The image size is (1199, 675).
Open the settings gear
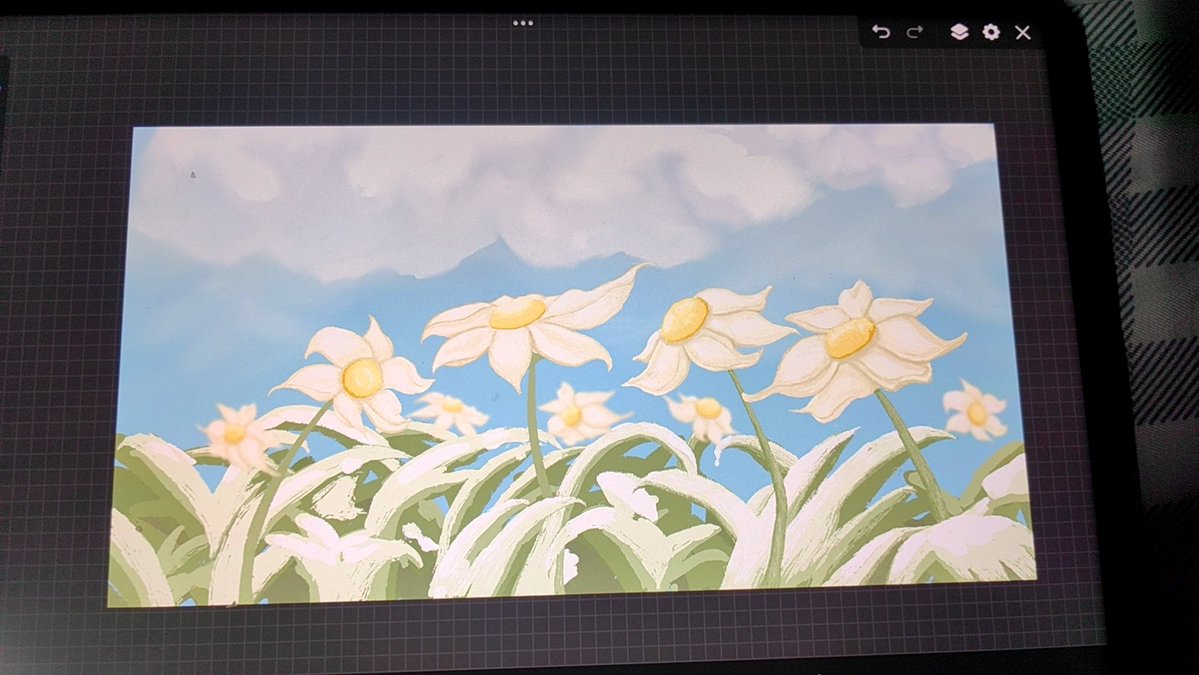991,31
